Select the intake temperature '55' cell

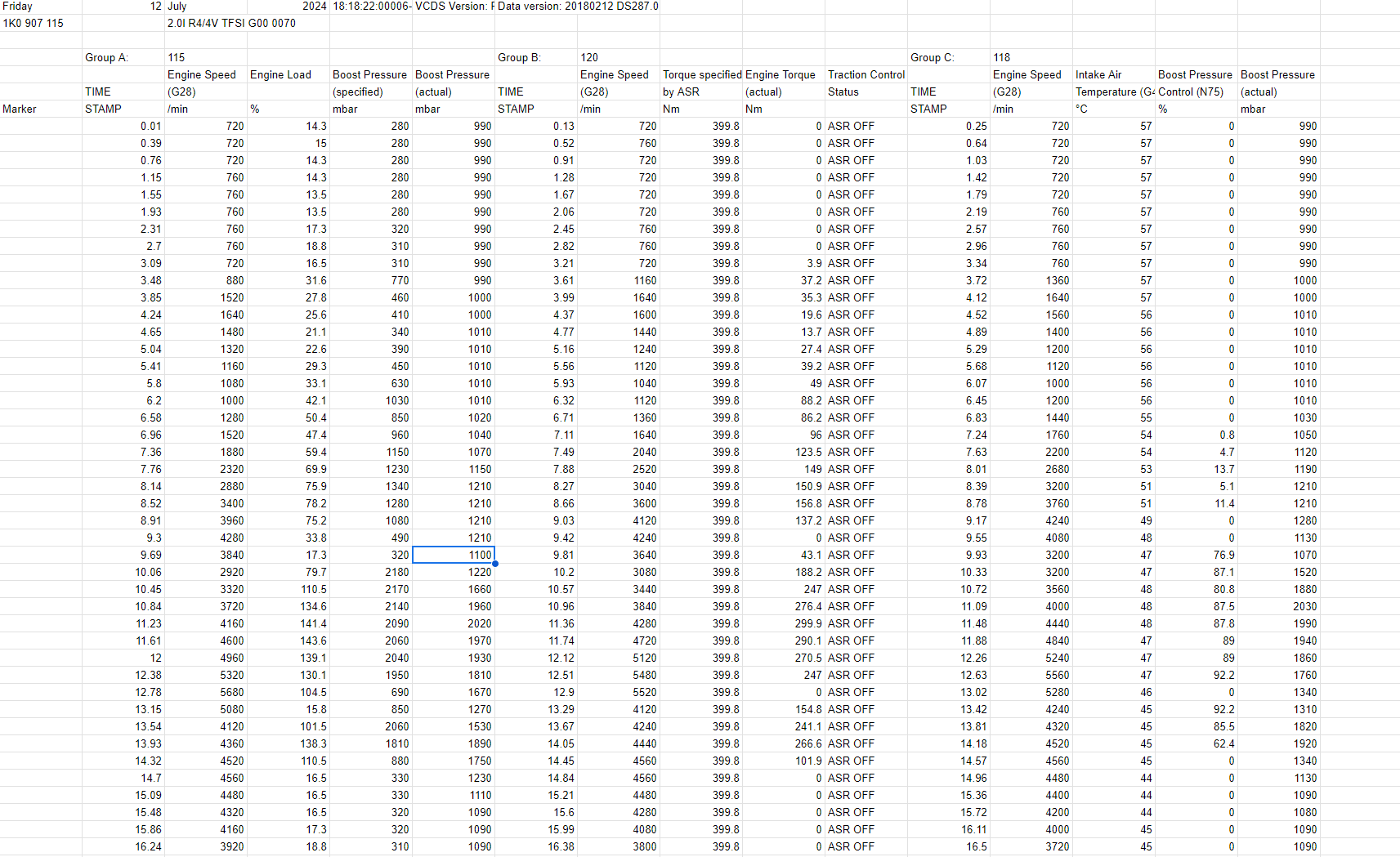tap(1114, 417)
